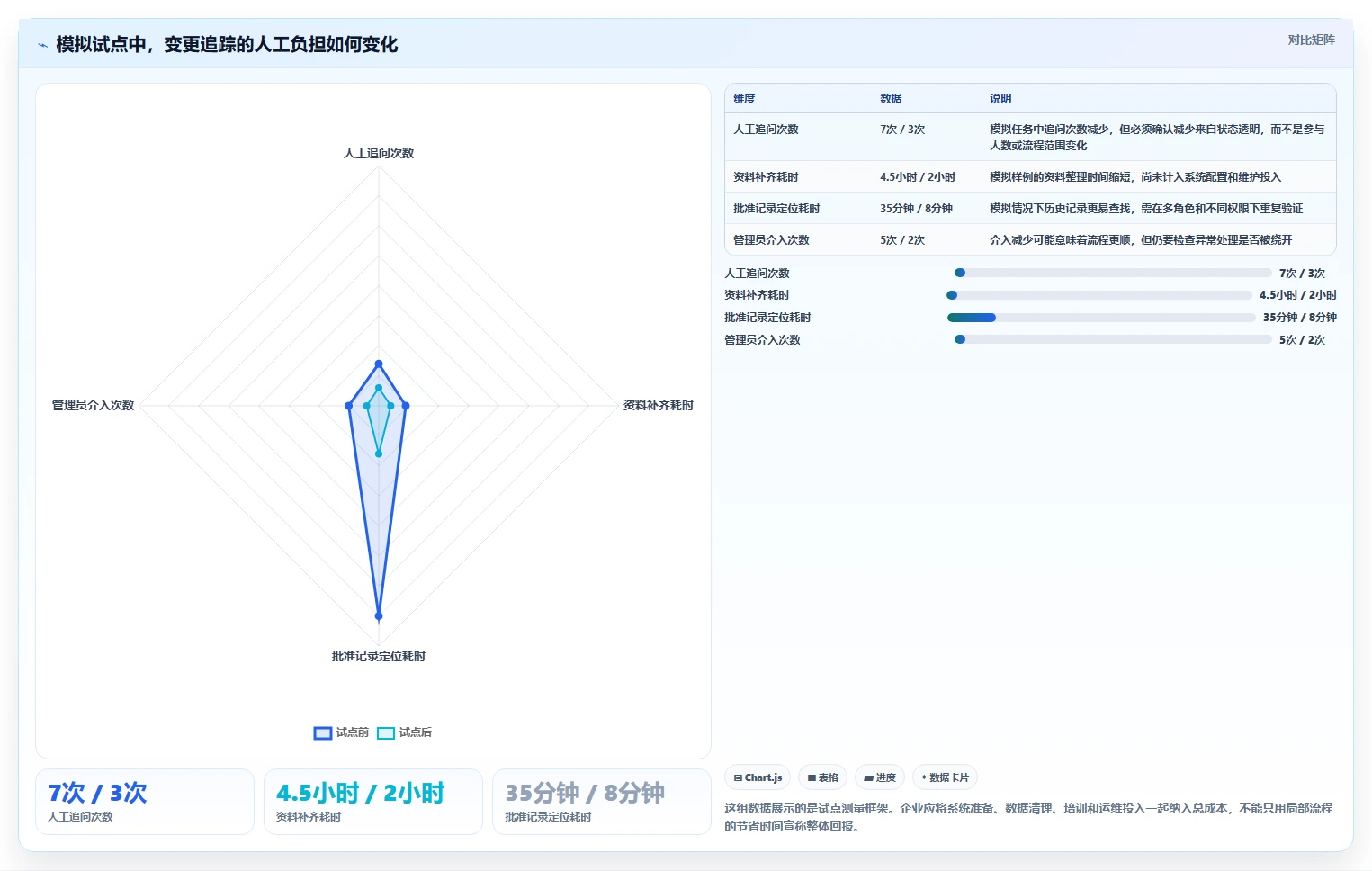Click the 维度 column header
Screen dimensions: 1372x871
tap(744, 99)
